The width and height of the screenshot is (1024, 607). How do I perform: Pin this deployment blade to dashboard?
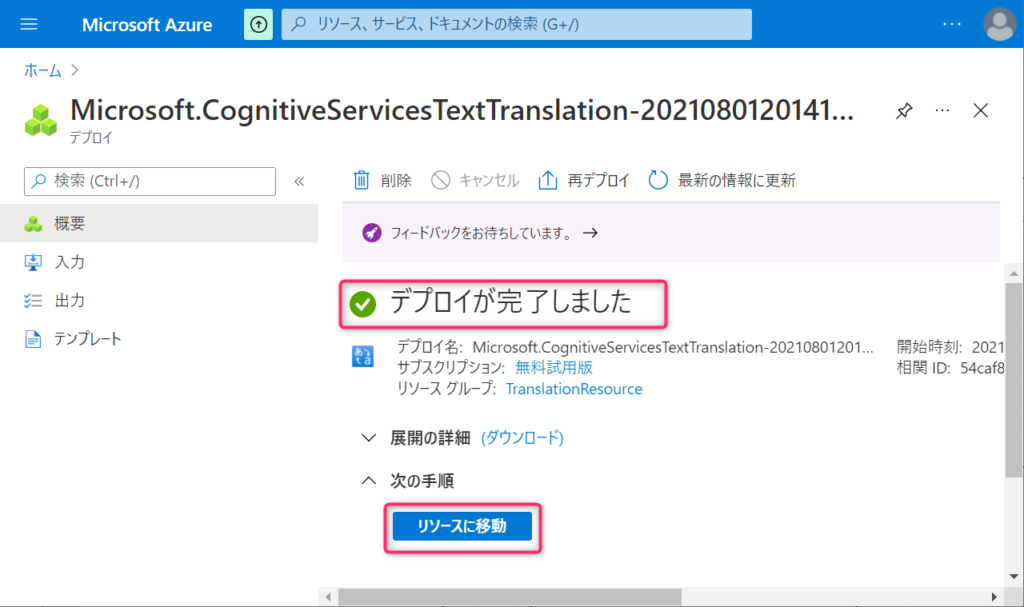coord(904,110)
